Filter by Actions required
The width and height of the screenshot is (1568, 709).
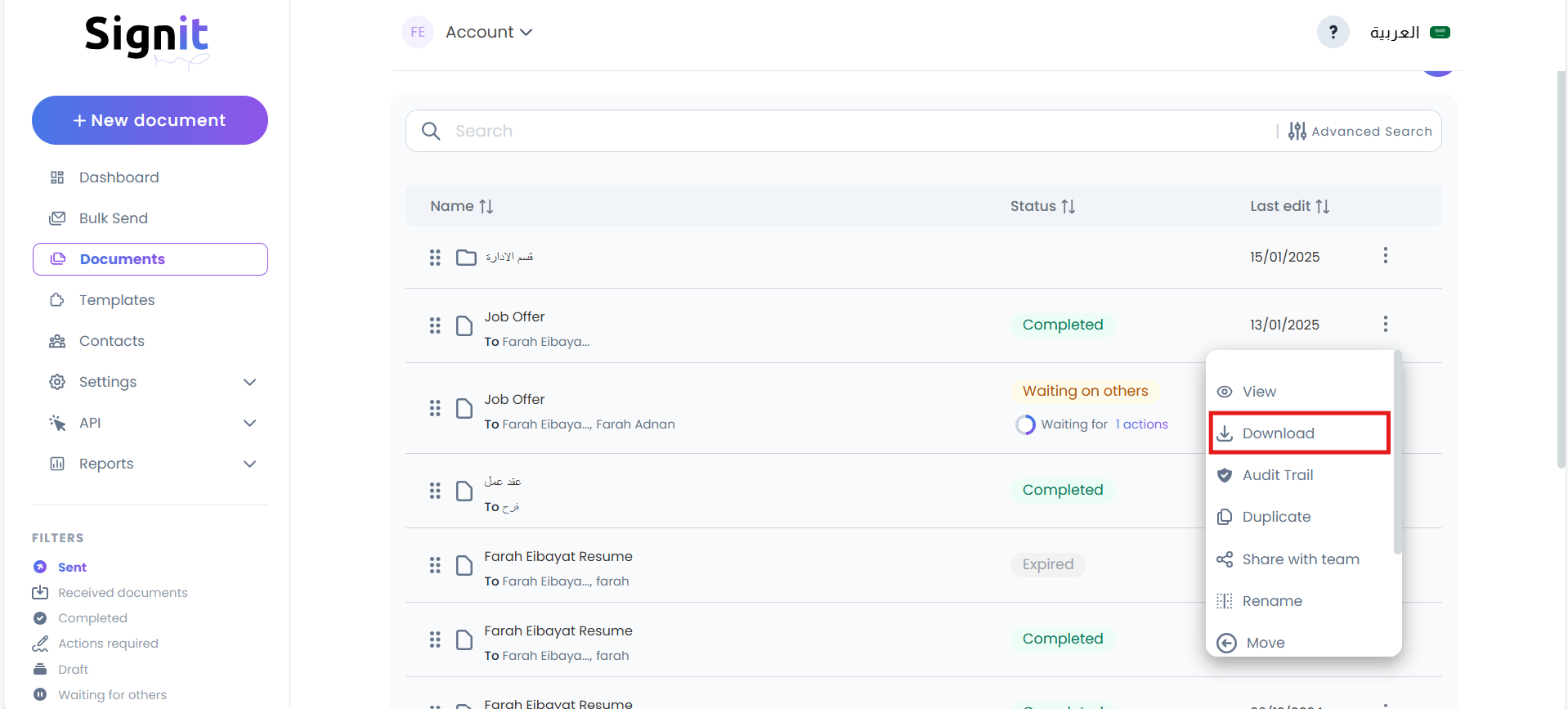click(x=108, y=644)
